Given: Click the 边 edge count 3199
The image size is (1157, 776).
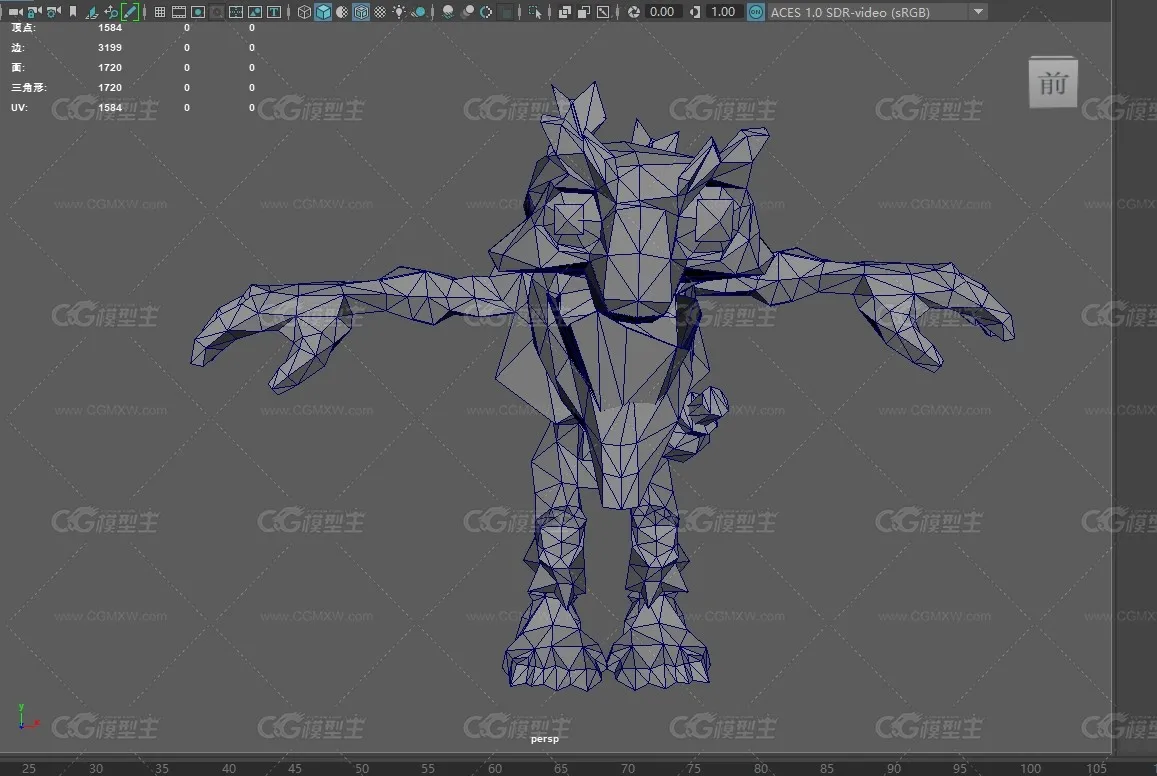Looking at the screenshot, I should click(x=110, y=47).
